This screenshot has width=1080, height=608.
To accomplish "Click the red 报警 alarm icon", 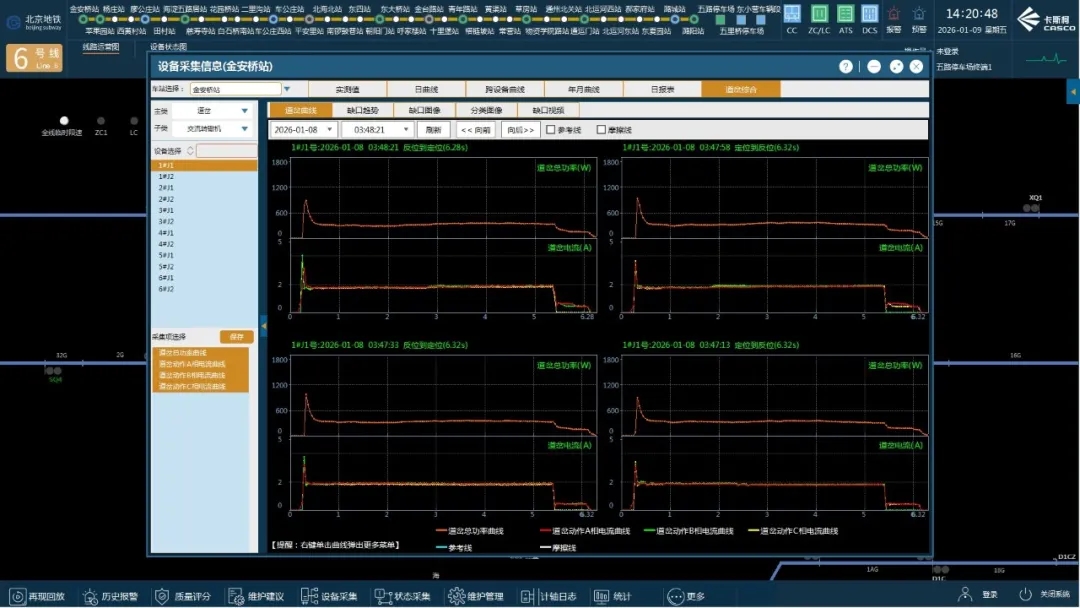I will click(x=894, y=14).
